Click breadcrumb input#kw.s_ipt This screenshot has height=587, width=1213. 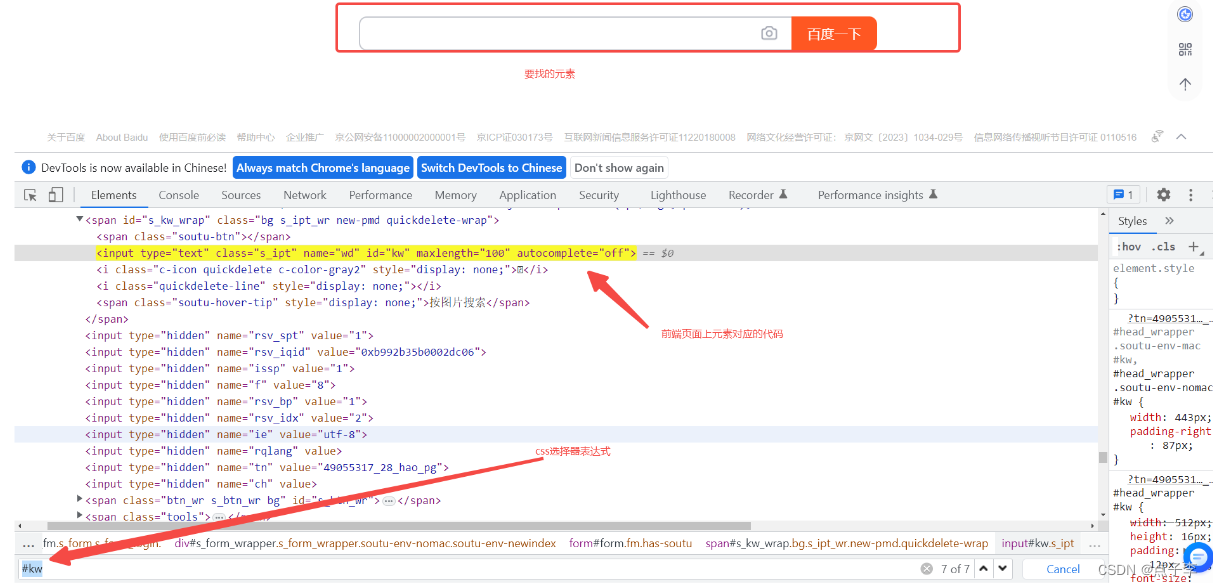1038,543
